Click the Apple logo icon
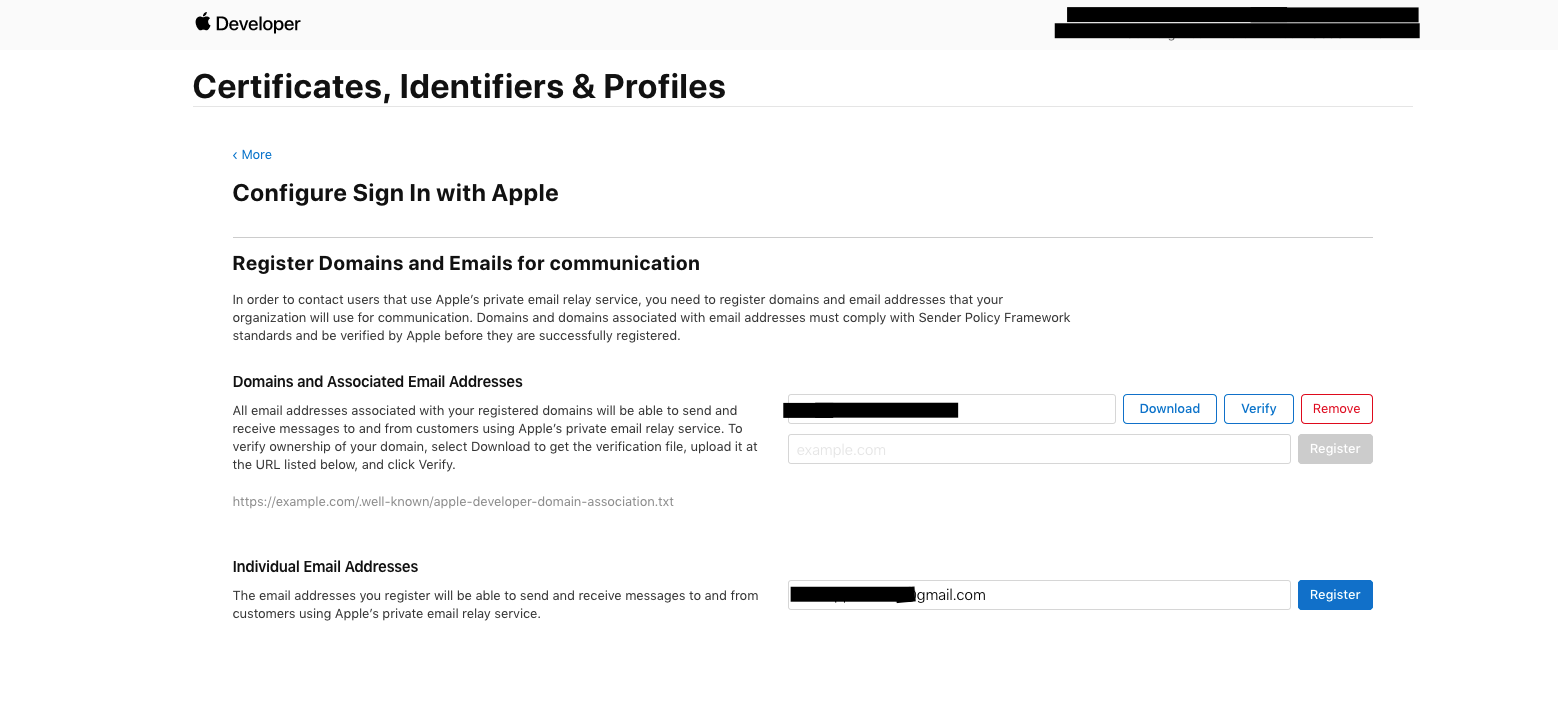 click(x=203, y=22)
